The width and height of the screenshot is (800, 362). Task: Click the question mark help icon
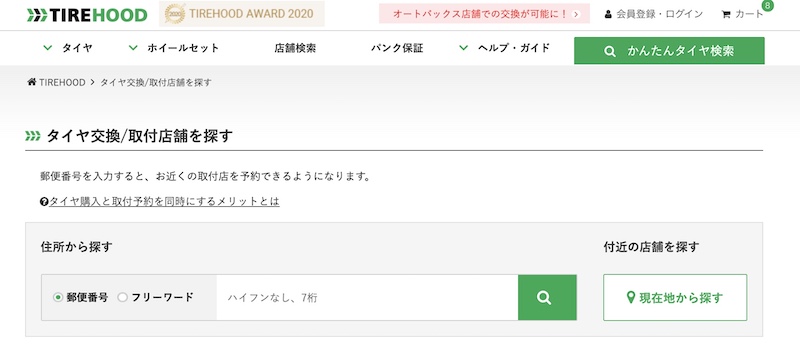(44, 202)
